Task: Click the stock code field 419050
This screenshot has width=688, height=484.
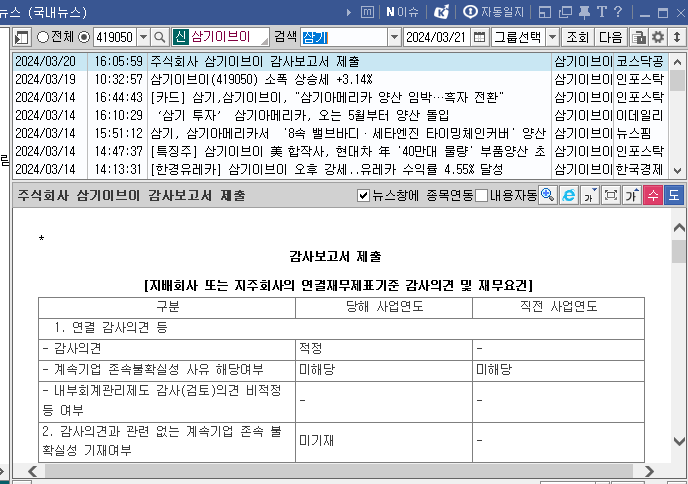Action: coord(115,37)
